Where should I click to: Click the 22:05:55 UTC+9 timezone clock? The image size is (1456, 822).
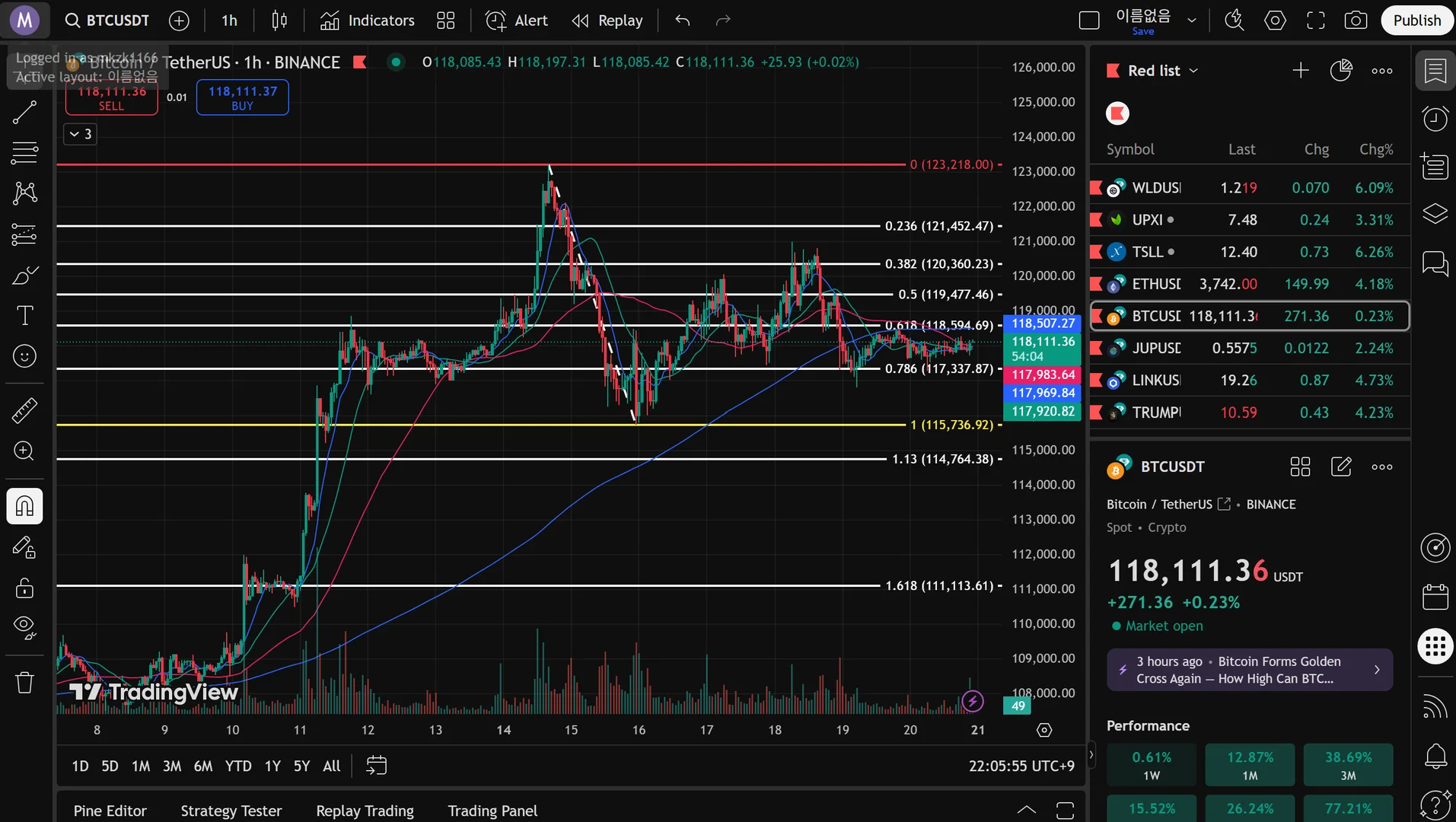click(1021, 766)
